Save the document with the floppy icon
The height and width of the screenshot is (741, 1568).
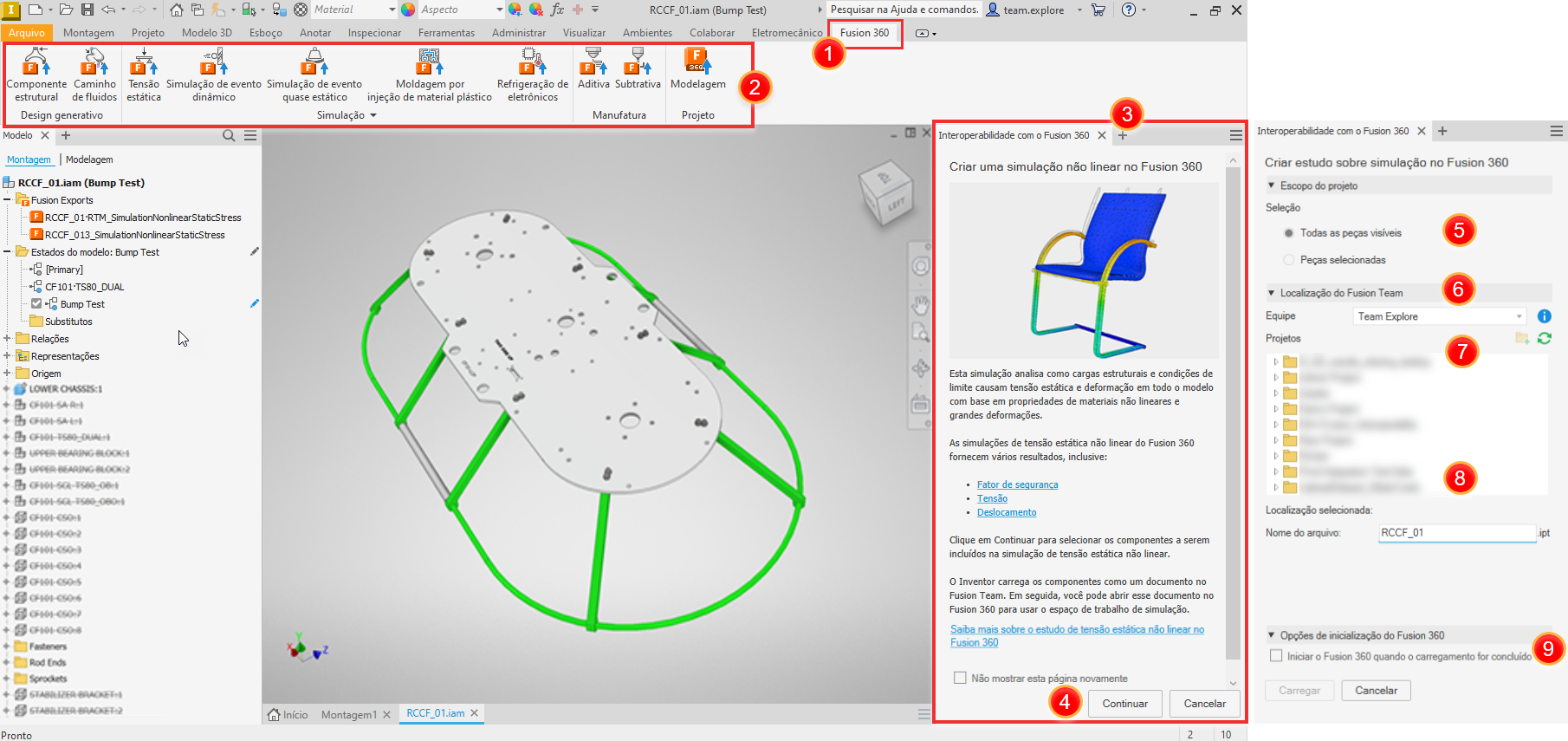87,10
